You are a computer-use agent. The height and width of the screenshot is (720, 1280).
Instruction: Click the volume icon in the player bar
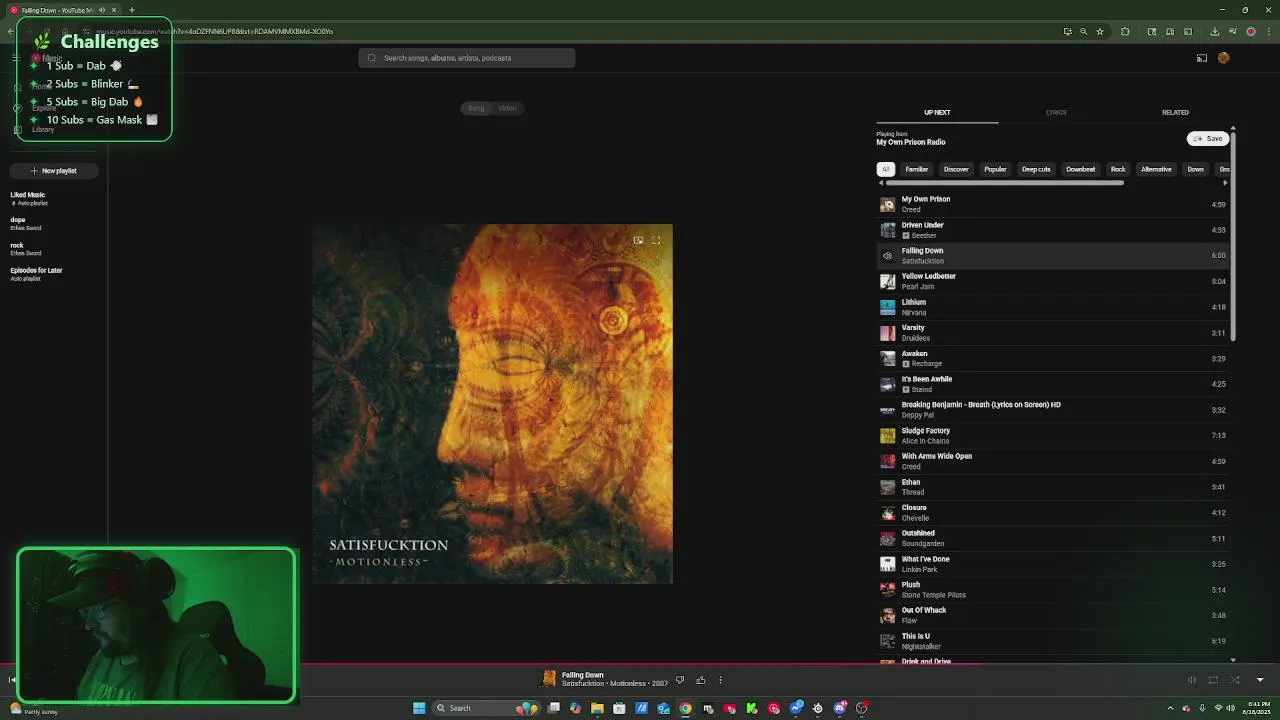tap(1191, 680)
